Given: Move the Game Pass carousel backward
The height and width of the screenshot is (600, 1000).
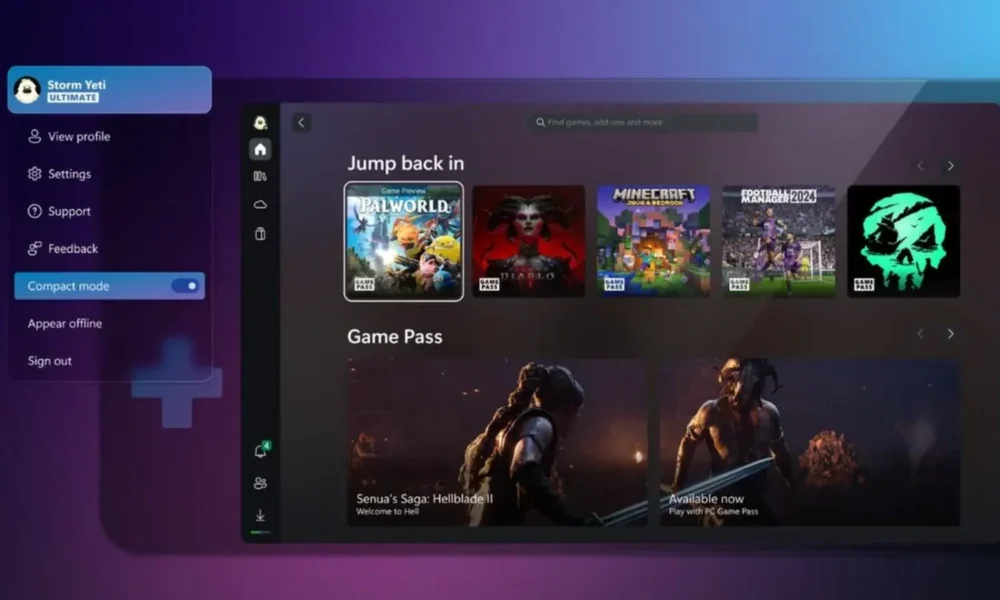Looking at the screenshot, I should [920, 334].
